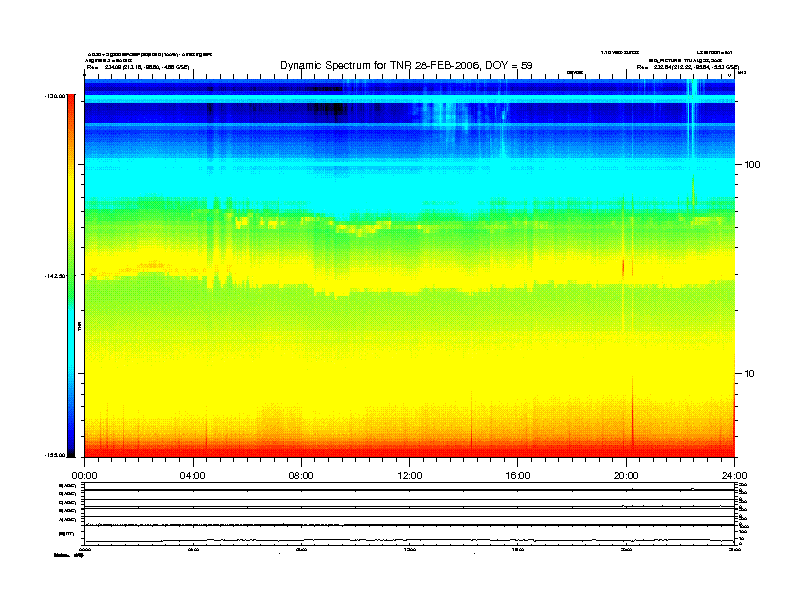Click the '-142.50' color bar label
Image resolution: width=792 pixels, height=612 pixels.
click(x=55, y=276)
